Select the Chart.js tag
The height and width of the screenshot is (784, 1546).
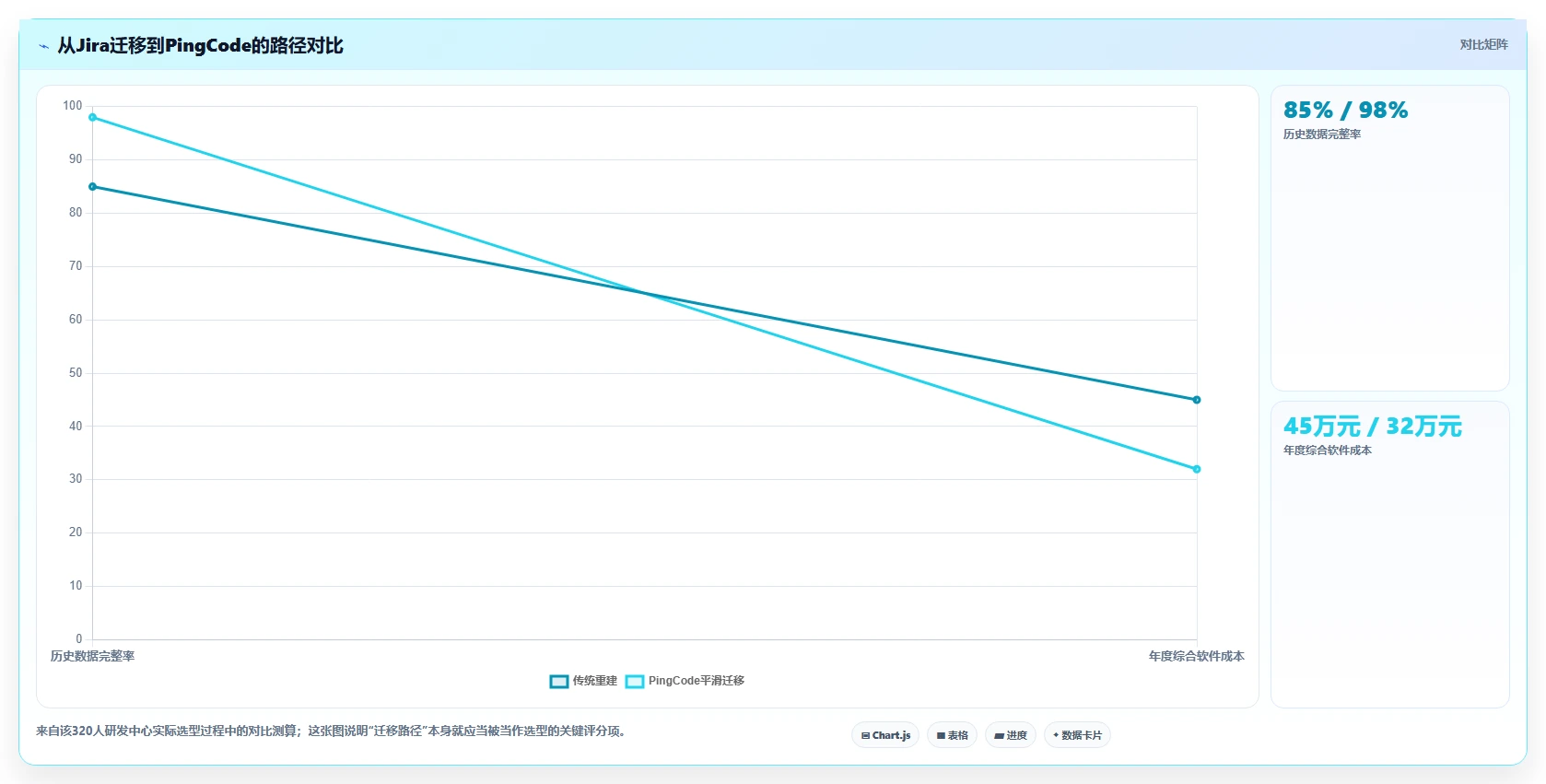(885, 735)
